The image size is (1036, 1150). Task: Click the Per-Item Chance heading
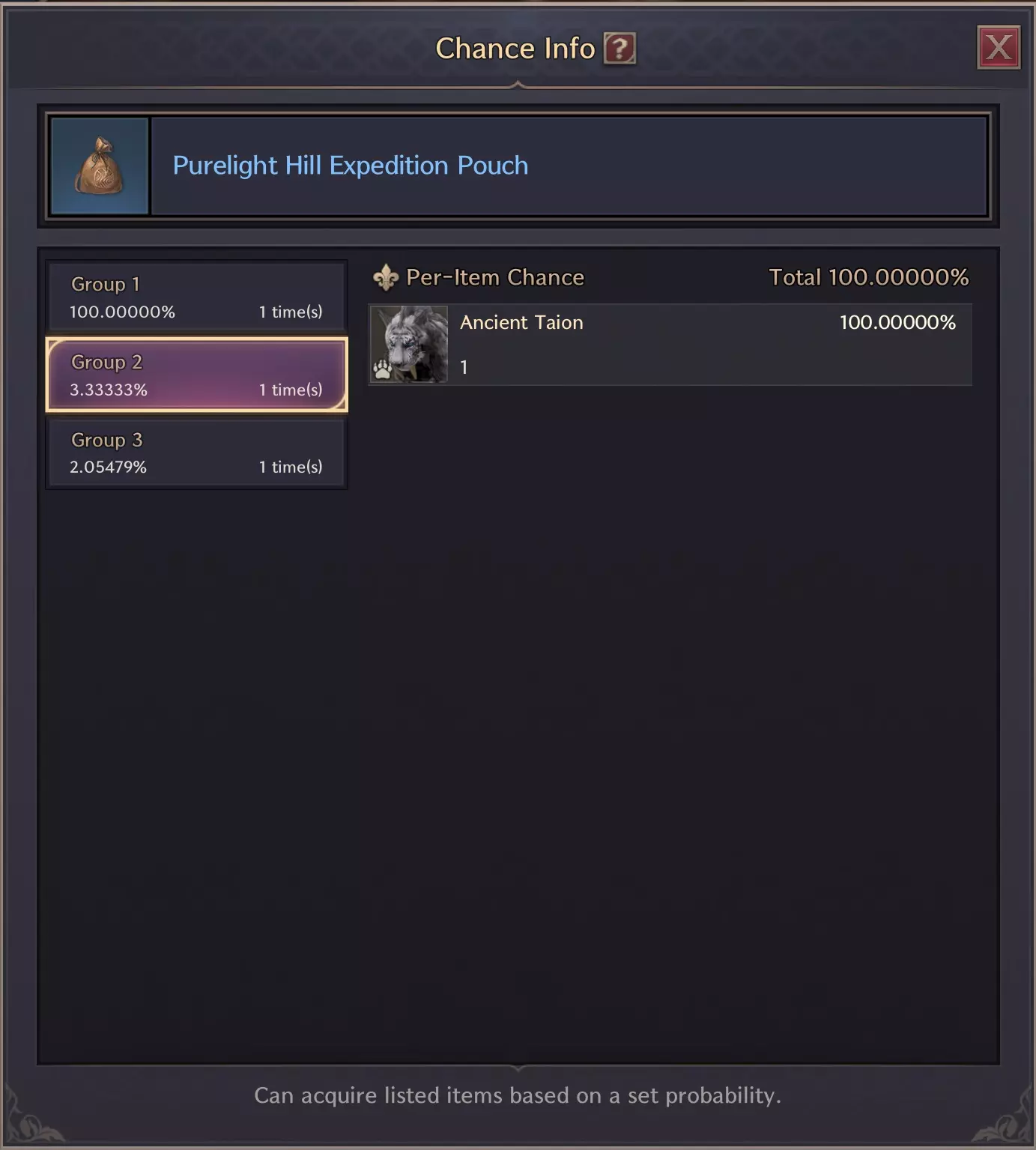point(495,277)
